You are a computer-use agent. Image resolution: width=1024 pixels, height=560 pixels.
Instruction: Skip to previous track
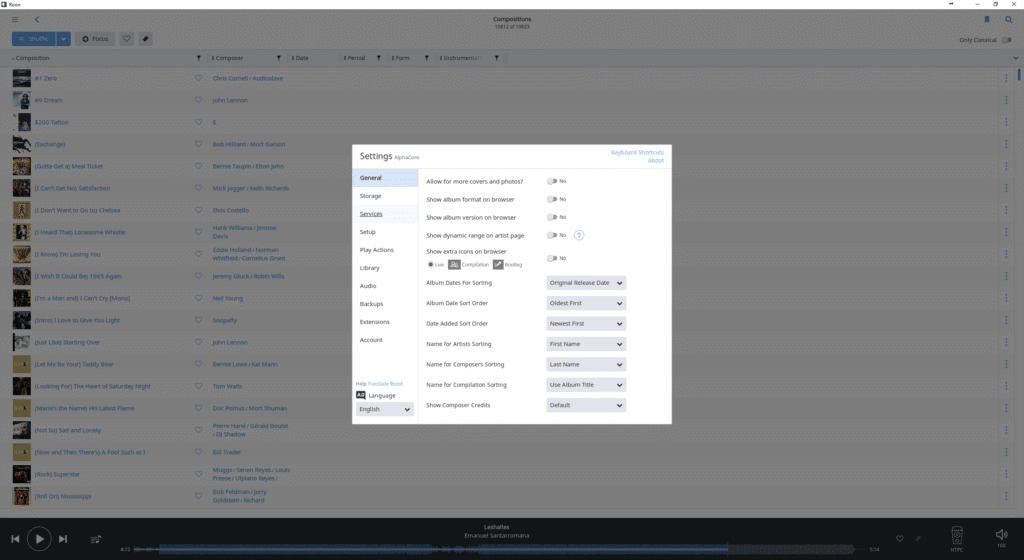tap(15, 539)
